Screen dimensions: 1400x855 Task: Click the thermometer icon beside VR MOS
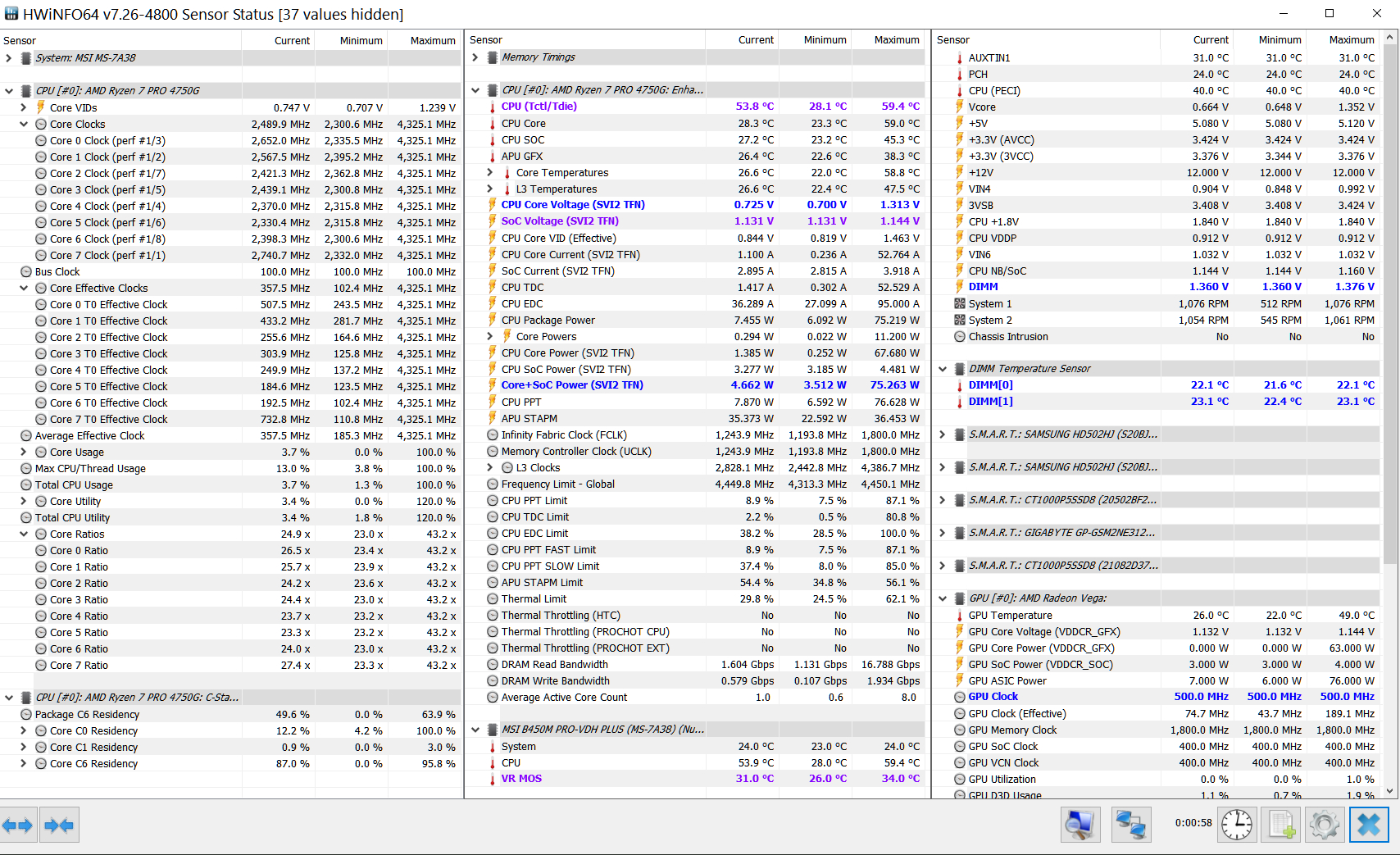[492, 779]
